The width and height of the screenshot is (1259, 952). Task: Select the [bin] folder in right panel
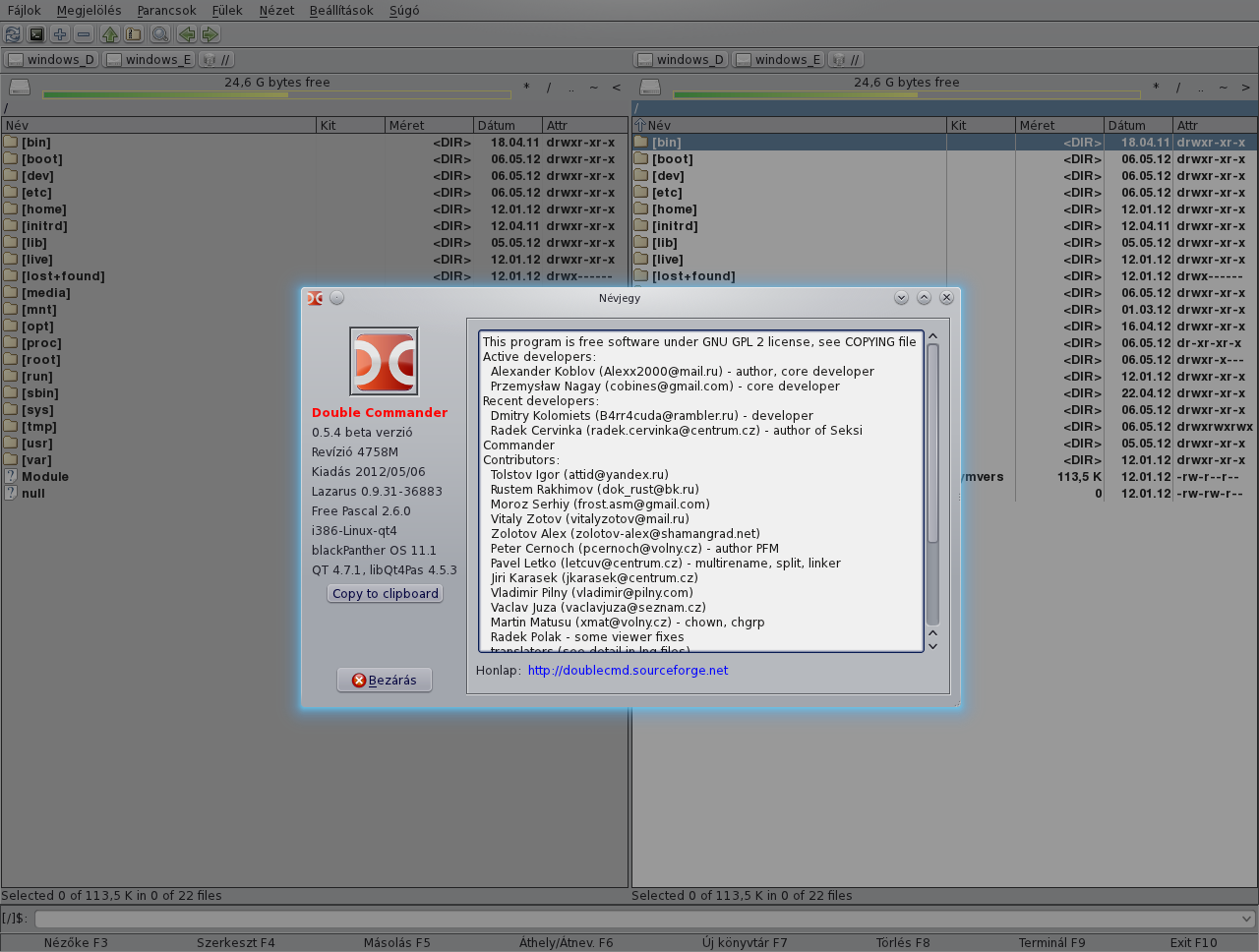pyautogui.click(x=944, y=142)
